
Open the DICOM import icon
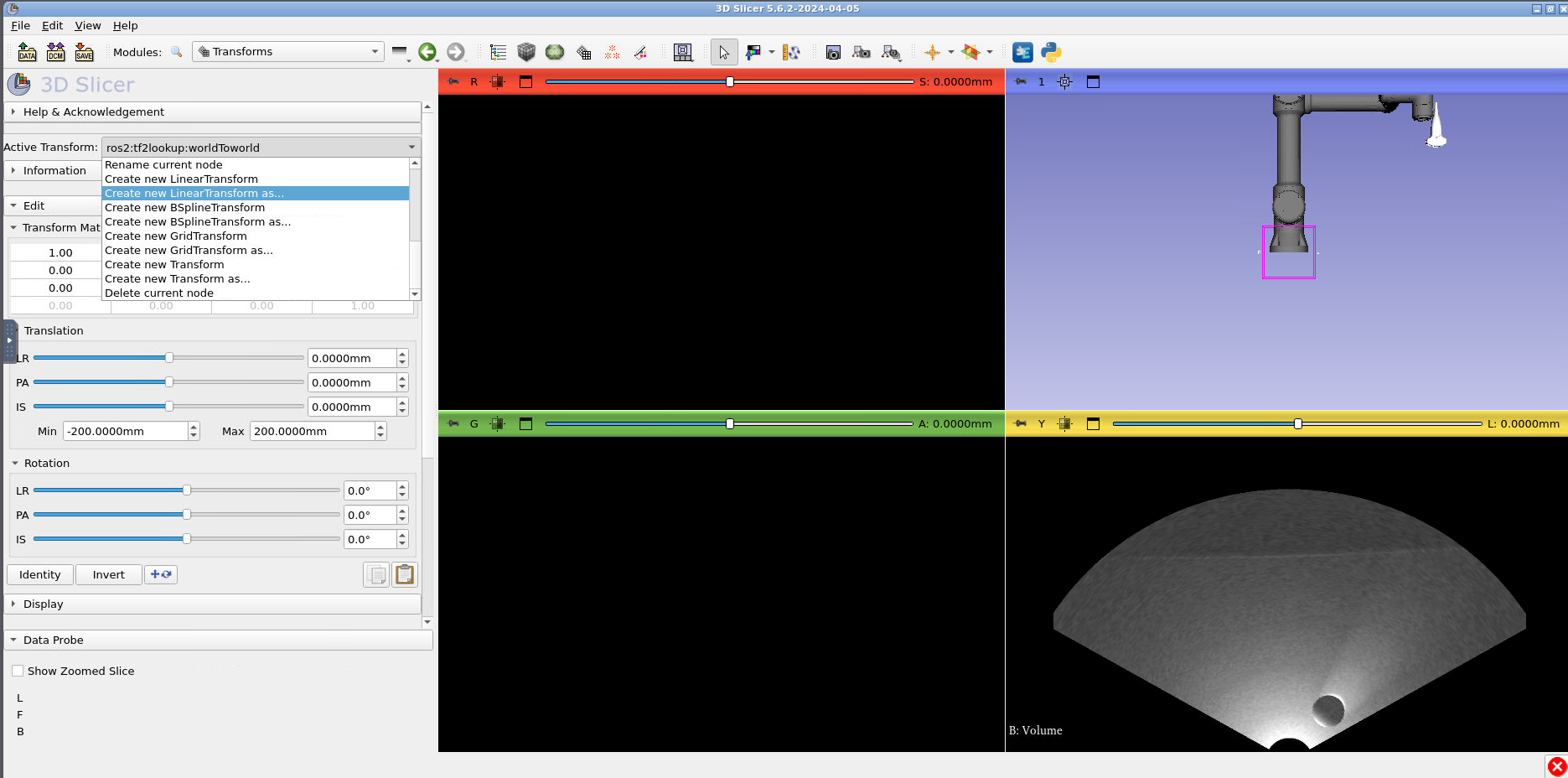click(55, 52)
